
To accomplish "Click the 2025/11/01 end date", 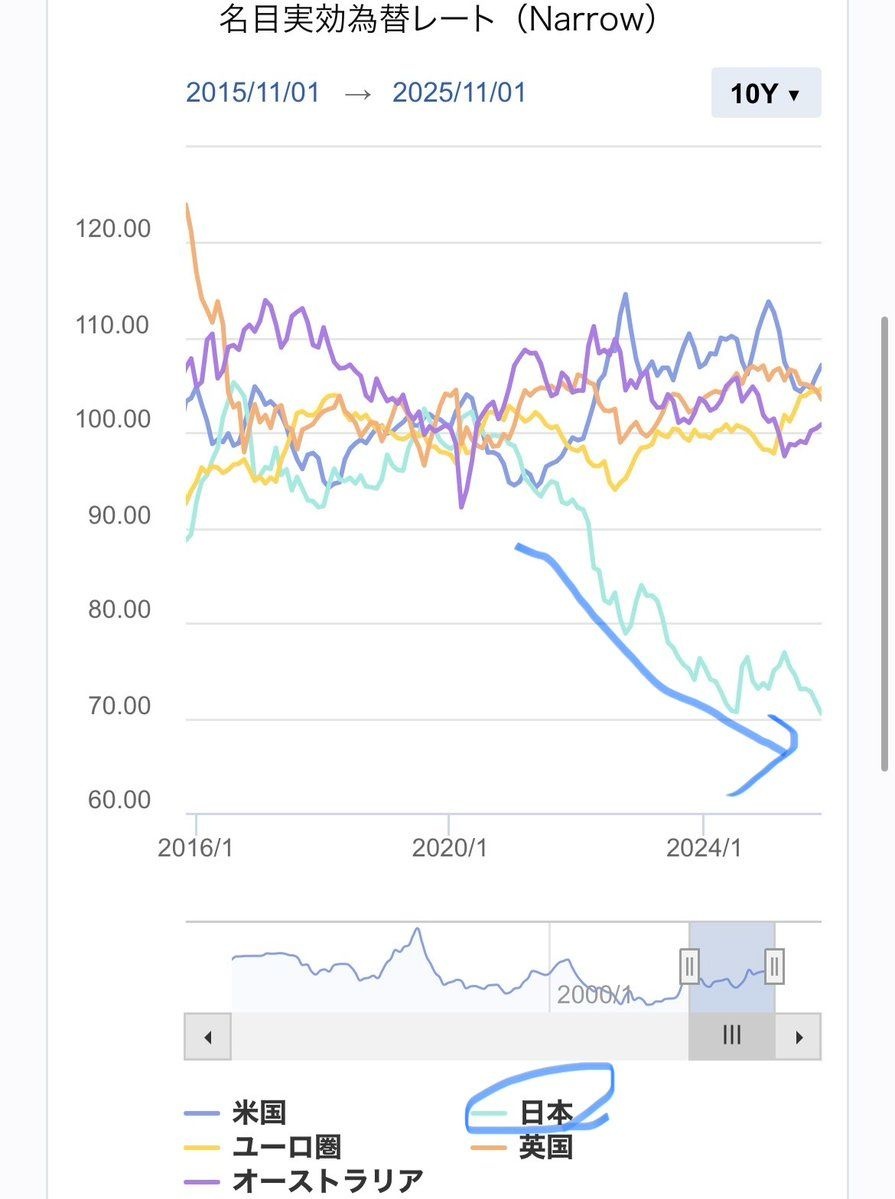I will [459, 93].
